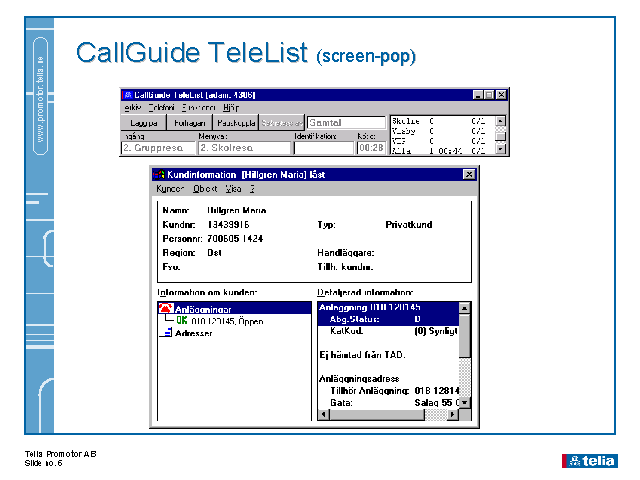The height and width of the screenshot is (480, 640).
Task: Select the Tillhör Anläggning detail row
Action: pyautogui.click(x=388, y=391)
